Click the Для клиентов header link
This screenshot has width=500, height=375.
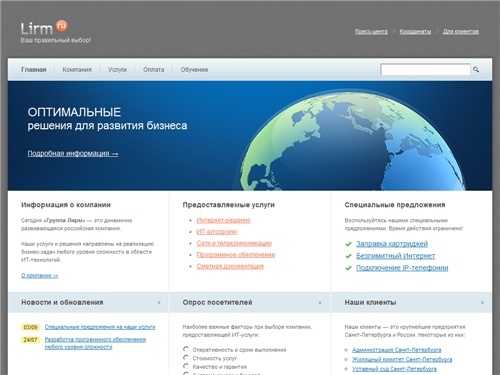click(x=461, y=32)
